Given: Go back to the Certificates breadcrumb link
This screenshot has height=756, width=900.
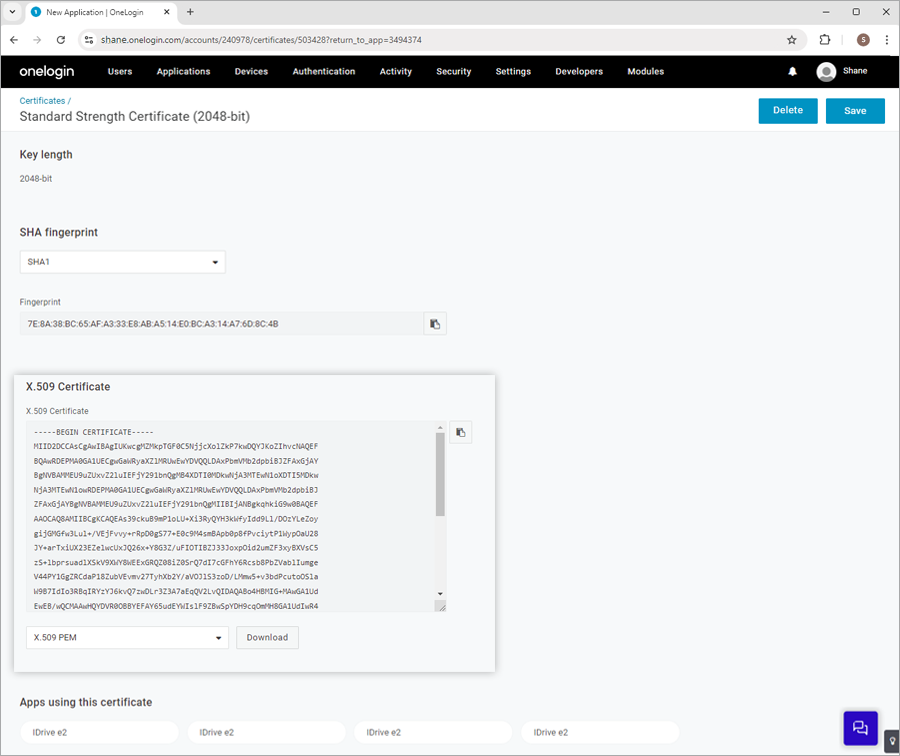Looking at the screenshot, I should coord(42,100).
